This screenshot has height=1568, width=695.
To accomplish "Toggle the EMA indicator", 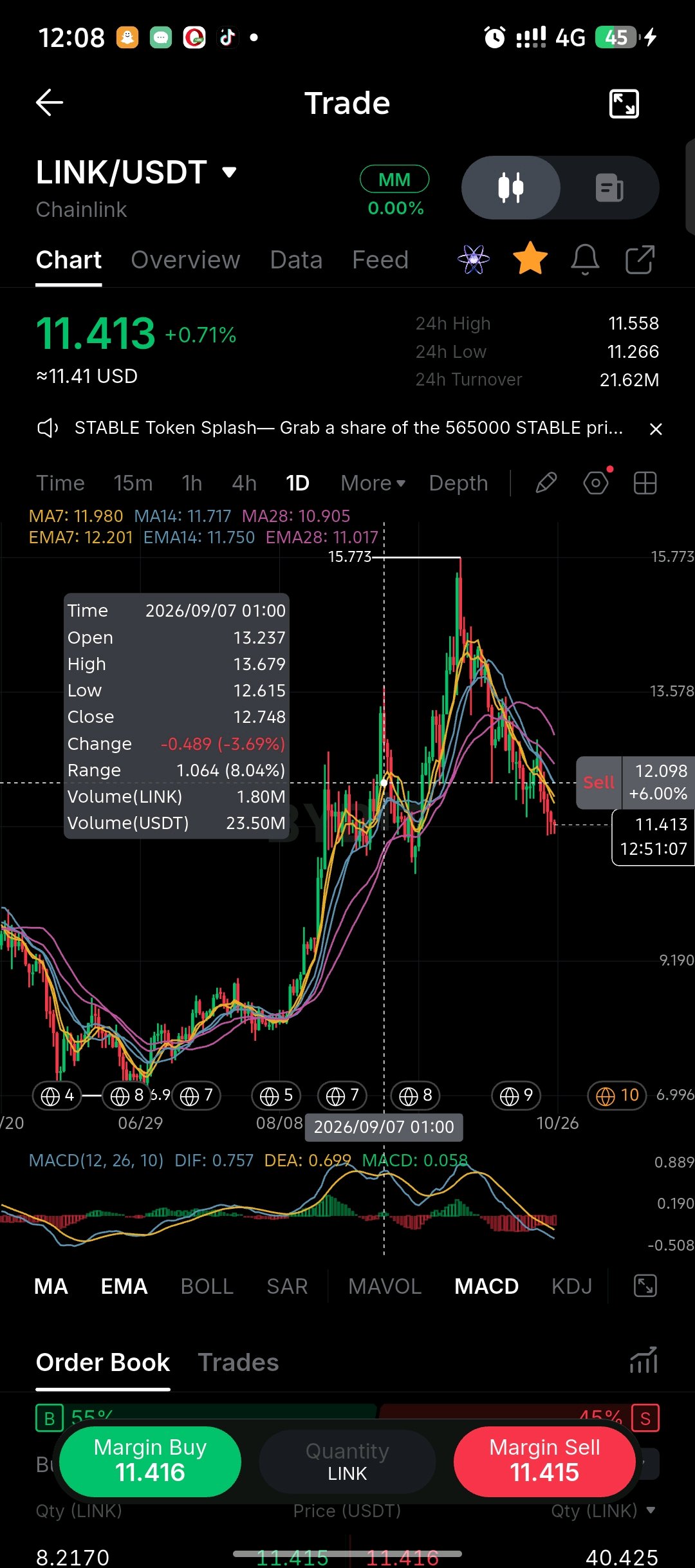I will tap(124, 1286).
